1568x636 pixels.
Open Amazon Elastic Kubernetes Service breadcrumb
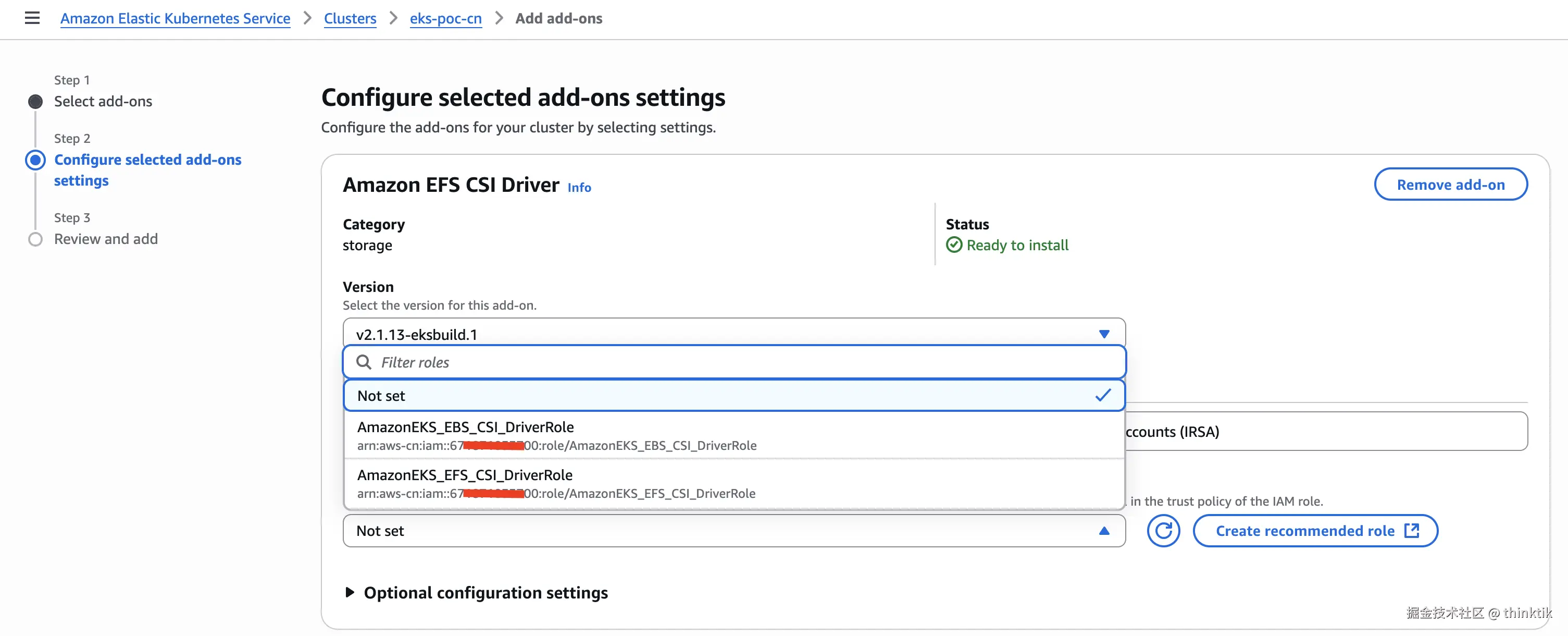click(x=176, y=18)
